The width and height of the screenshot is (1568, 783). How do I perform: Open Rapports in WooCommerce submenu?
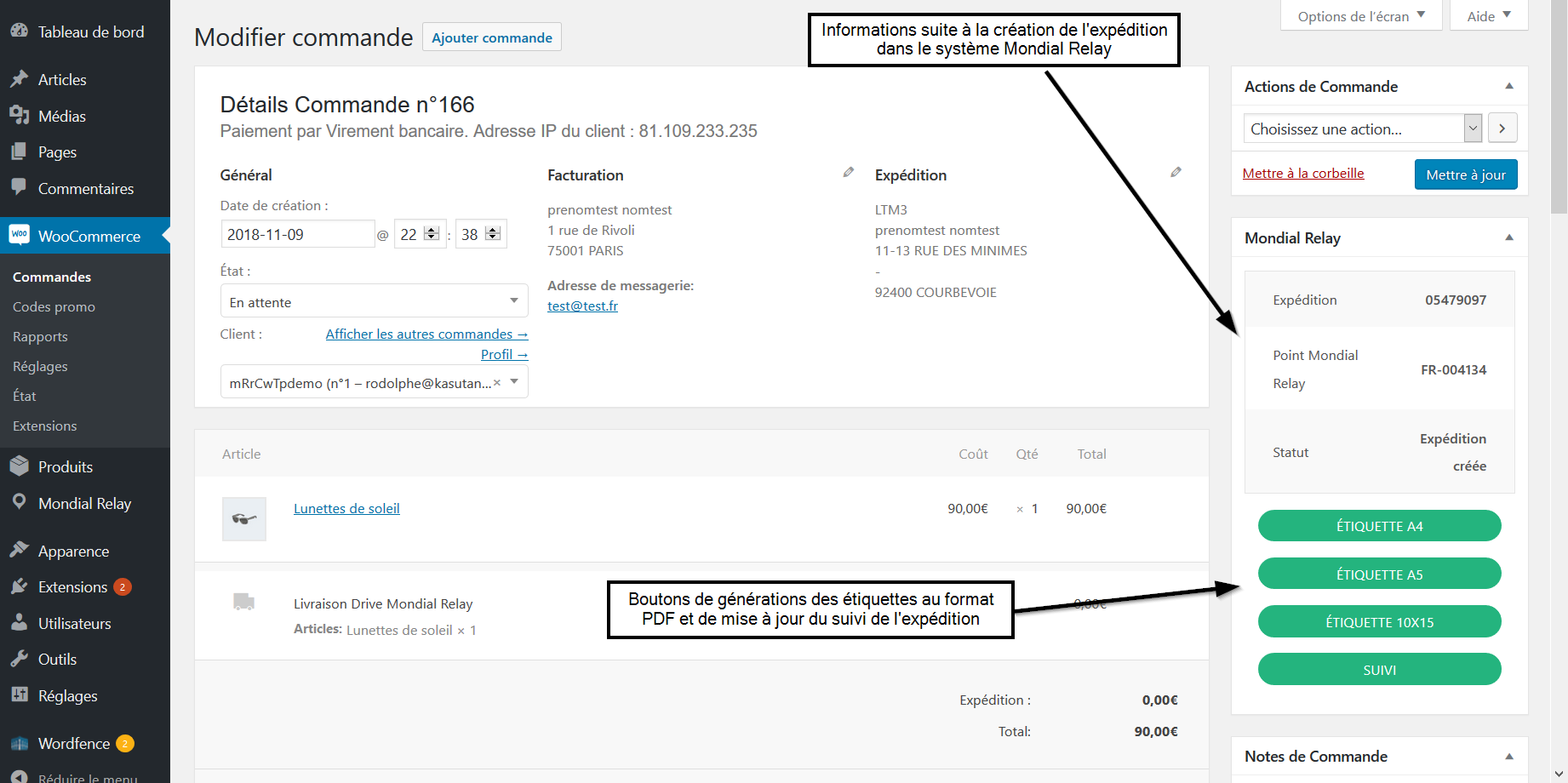coord(40,336)
